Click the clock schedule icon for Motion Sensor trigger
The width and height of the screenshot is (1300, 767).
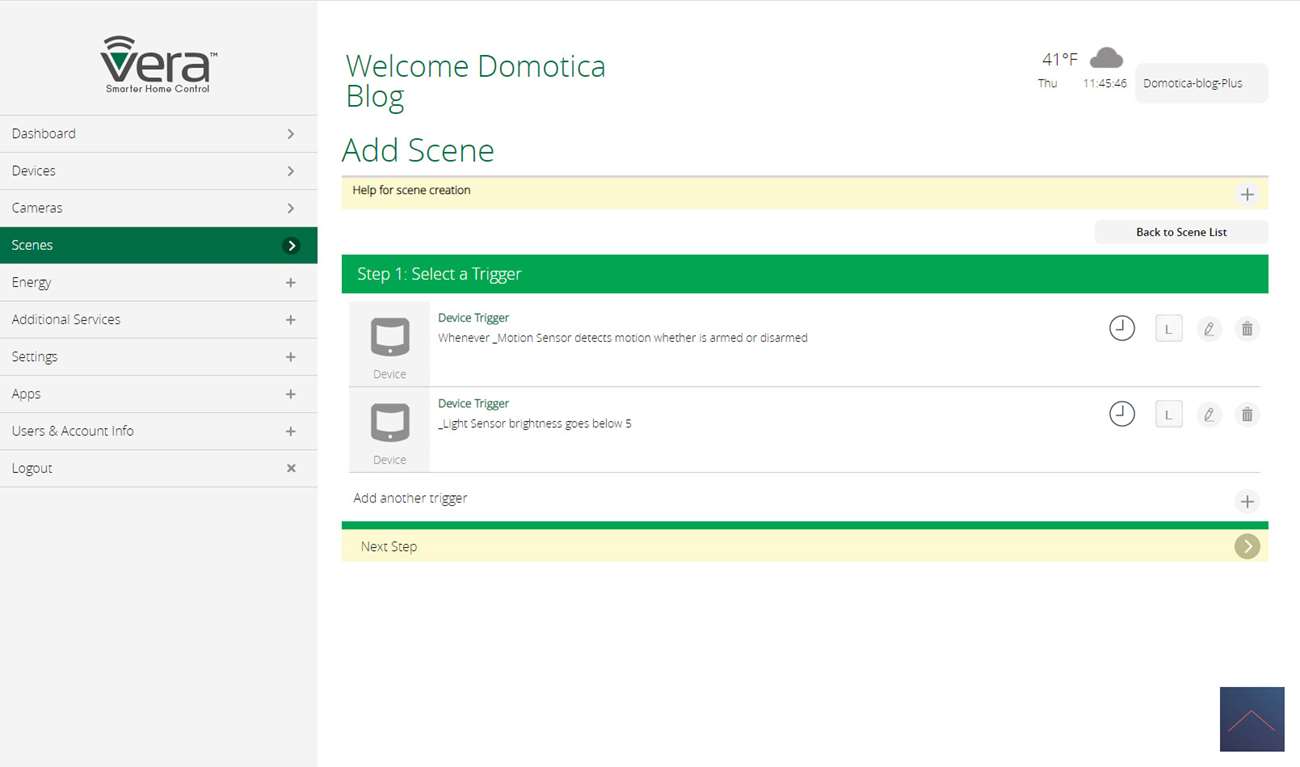[1122, 328]
